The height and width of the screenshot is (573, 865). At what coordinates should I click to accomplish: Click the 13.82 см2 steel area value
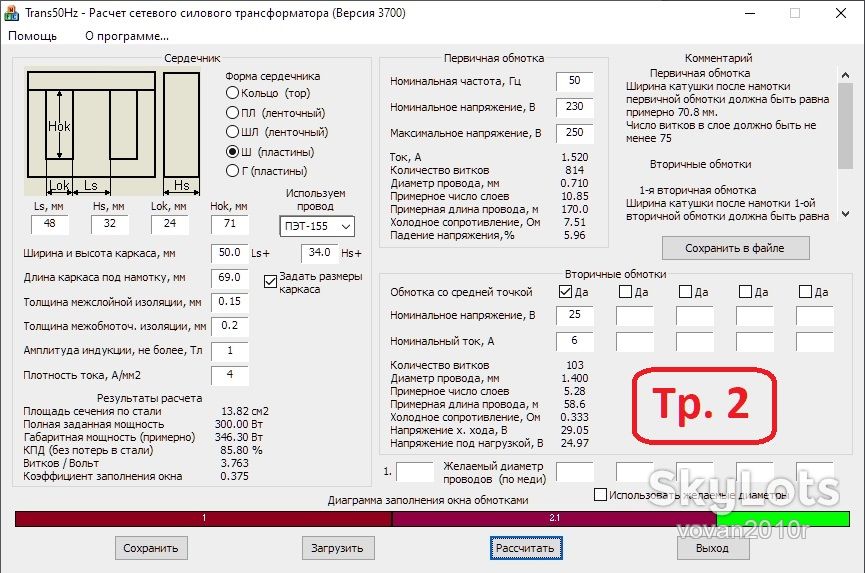point(244,411)
